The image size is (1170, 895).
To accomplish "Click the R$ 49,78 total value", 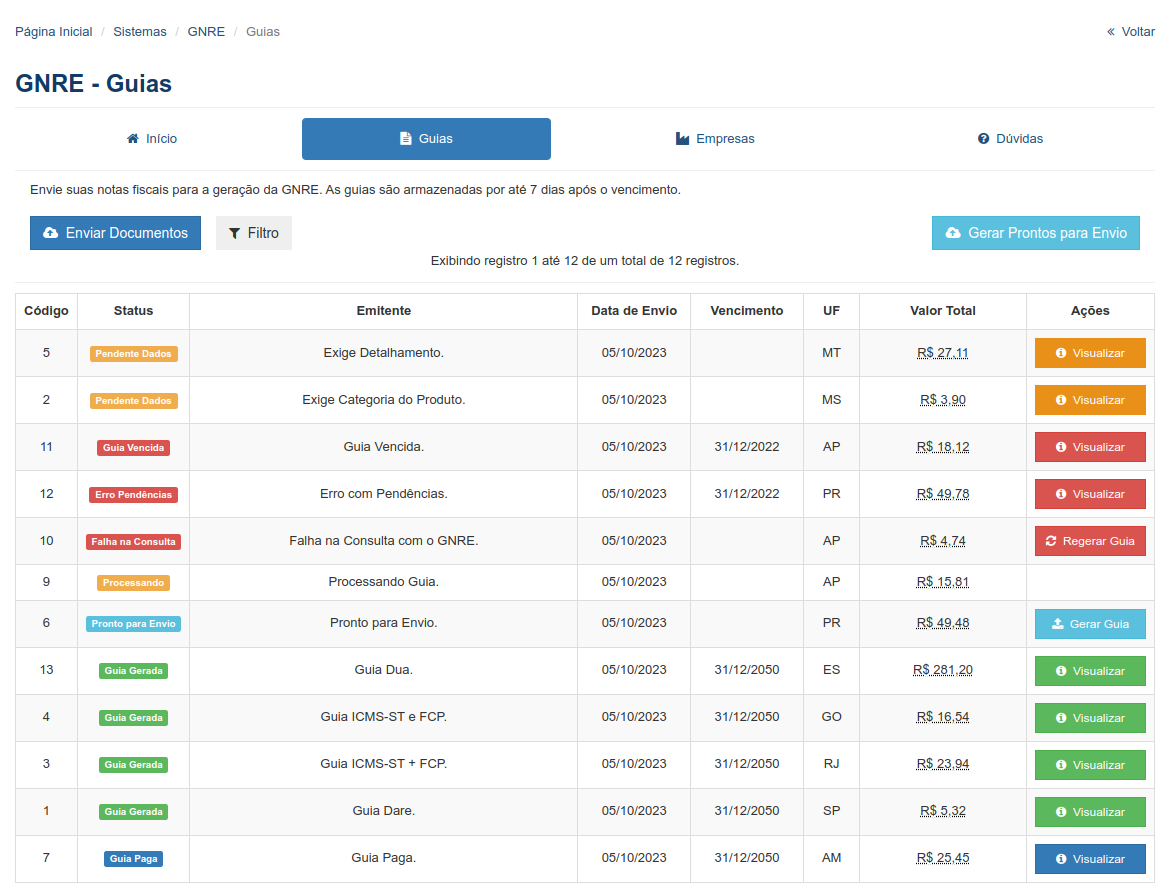I will click(942, 494).
